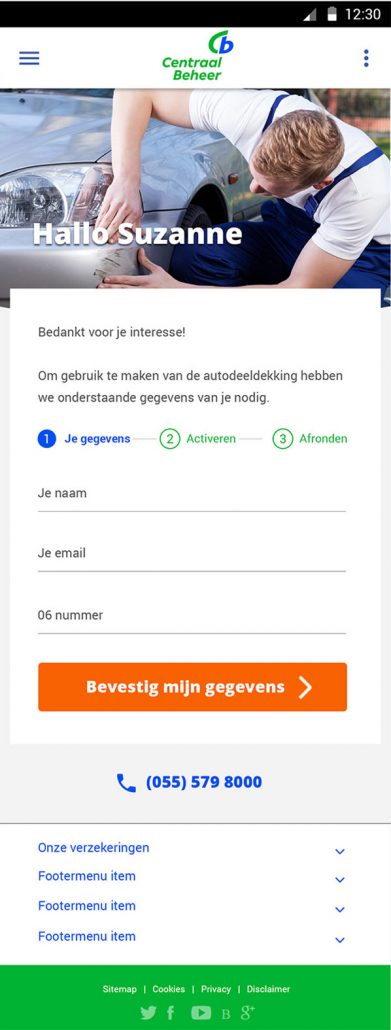Tap the Centraal Beheer logo

(193, 56)
